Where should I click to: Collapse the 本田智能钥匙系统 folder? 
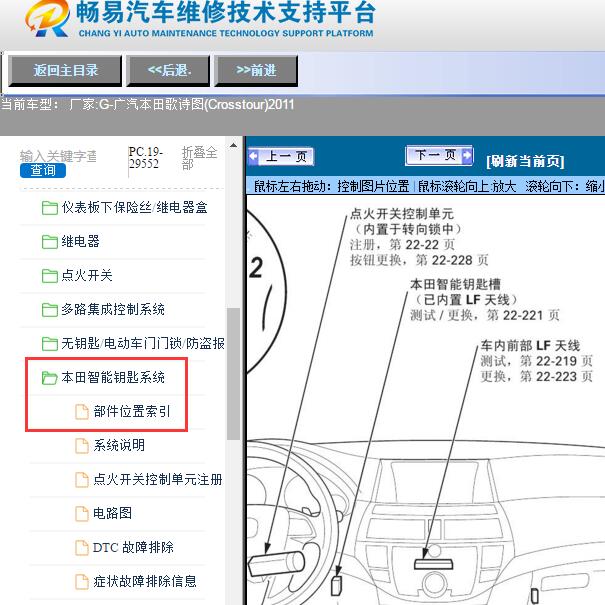(113, 377)
